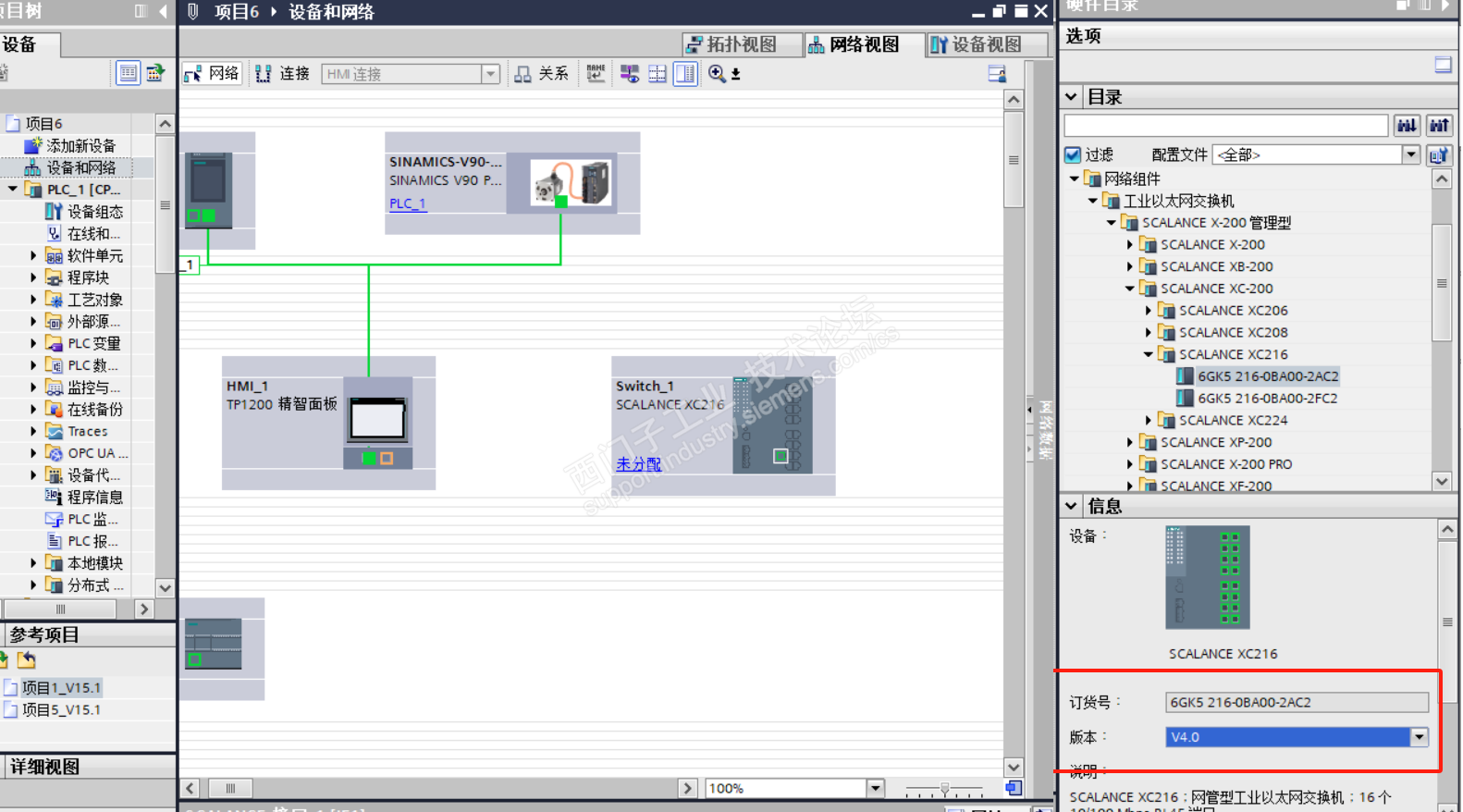The height and width of the screenshot is (812, 1463).
Task: Click the OPC UA item icon
Action: pyautogui.click(x=55, y=453)
